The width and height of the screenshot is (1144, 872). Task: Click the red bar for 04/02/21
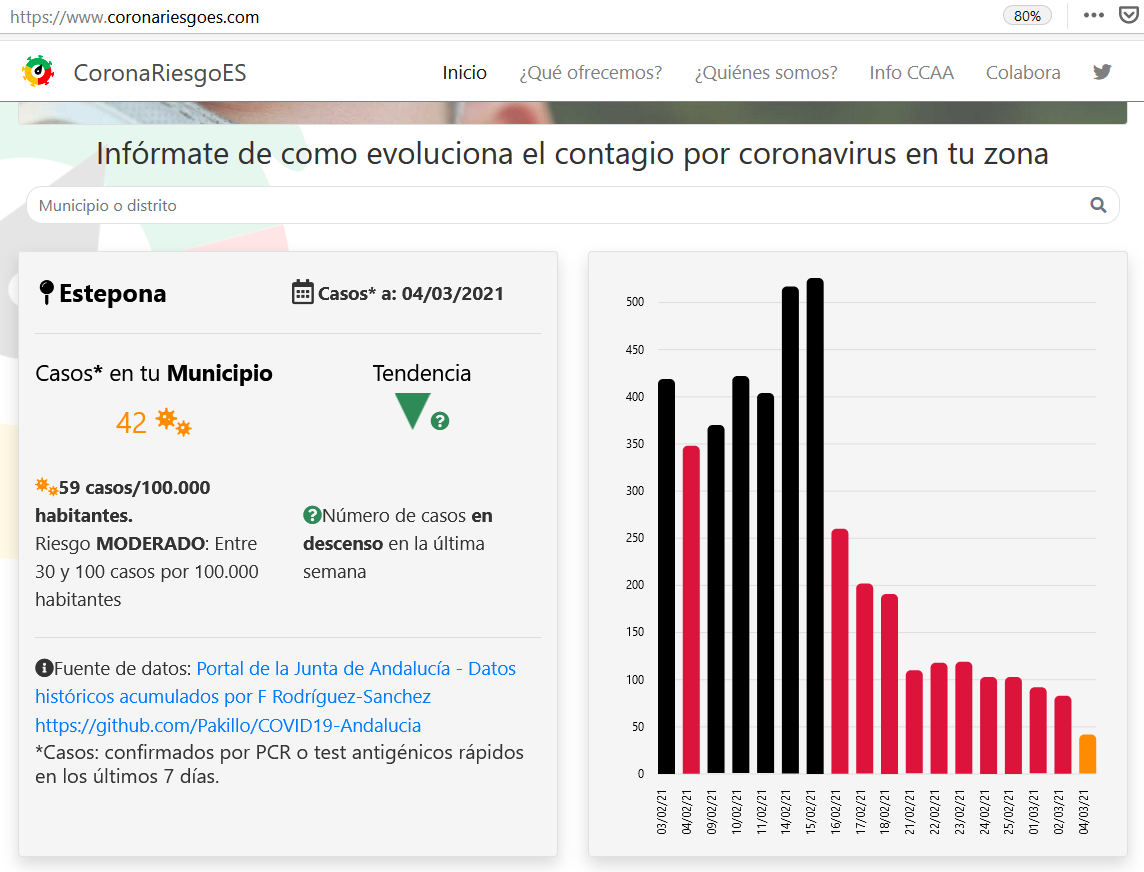[x=691, y=609]
